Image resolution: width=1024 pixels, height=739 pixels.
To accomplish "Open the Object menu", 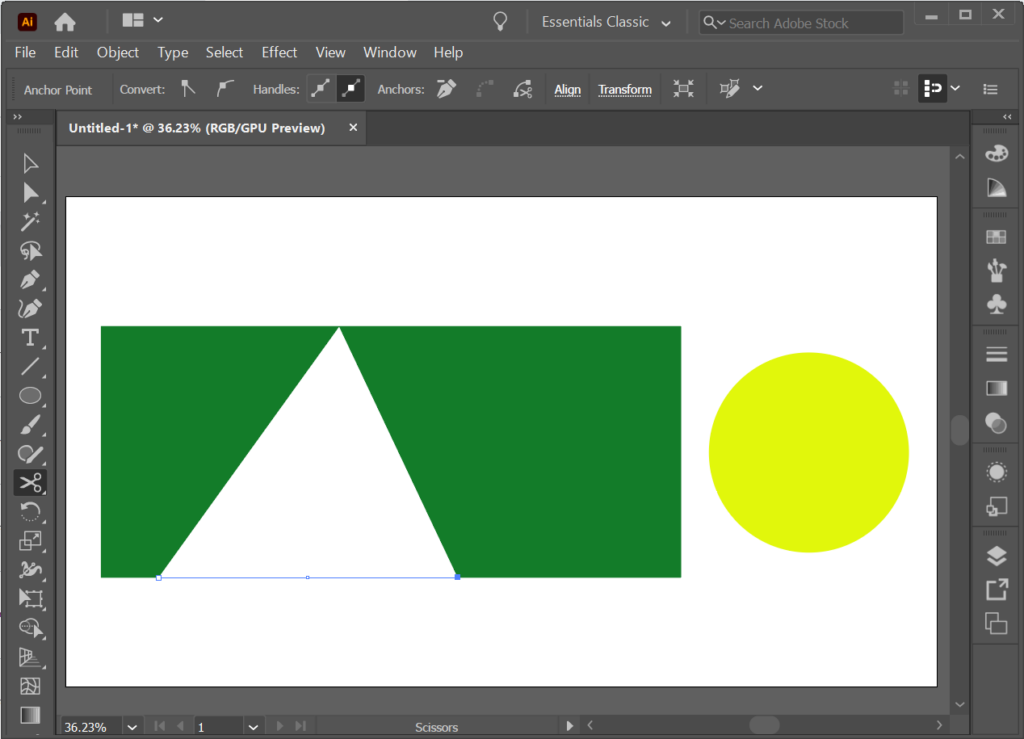I will (x=117, y=52).
